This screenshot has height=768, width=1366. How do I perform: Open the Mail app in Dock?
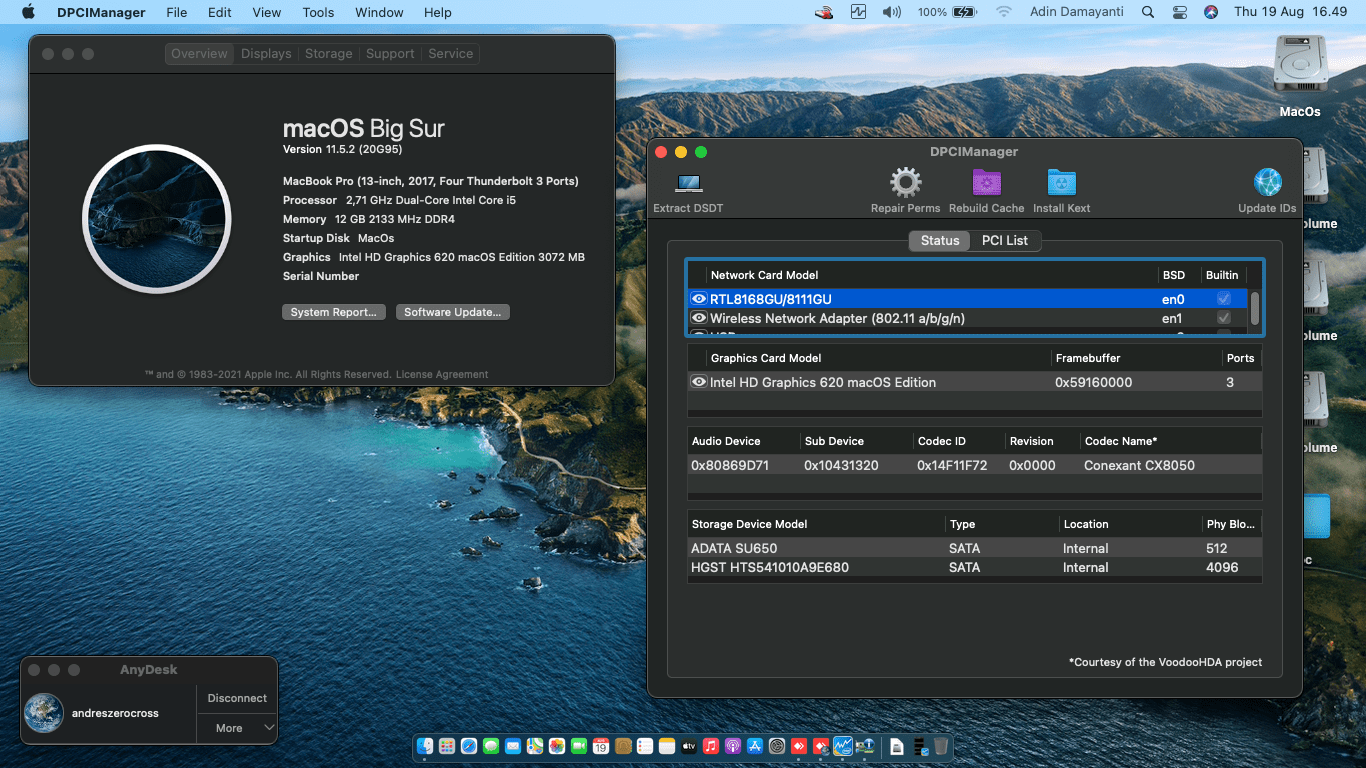[x=513, y=746]
